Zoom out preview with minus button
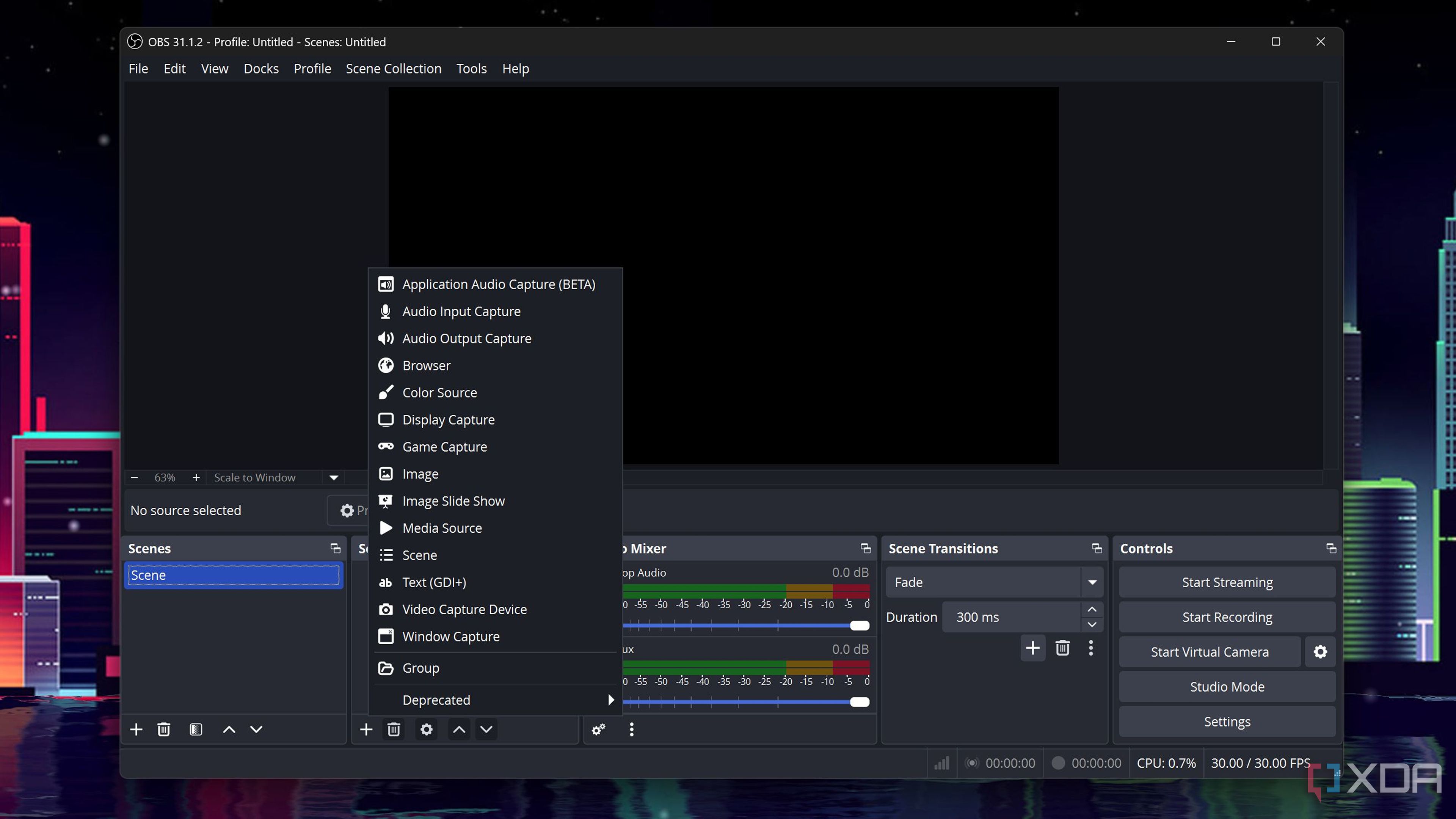1456x819 pixels. click(x=135, y=478)
